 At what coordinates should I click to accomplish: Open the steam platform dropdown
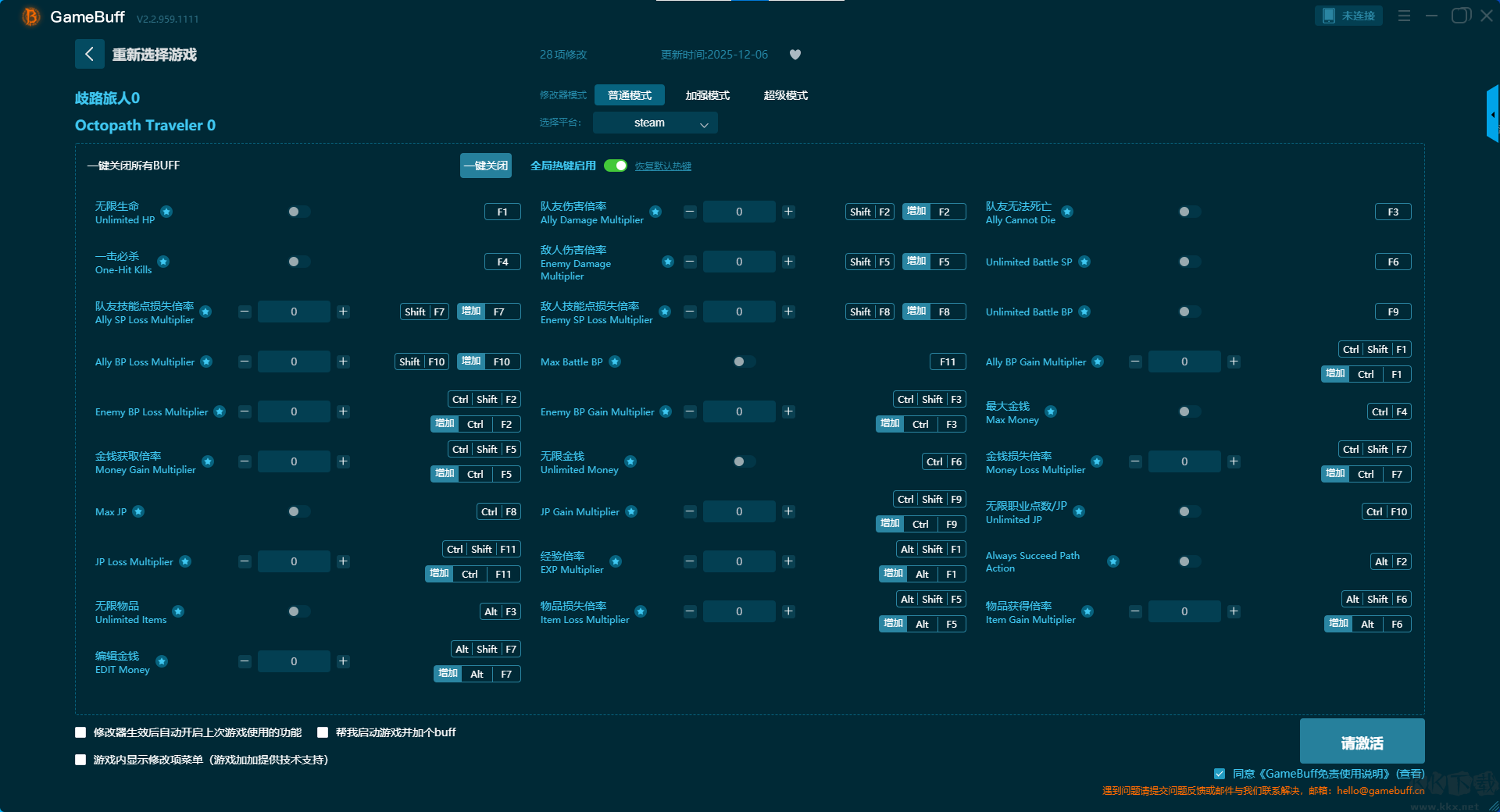[x=655, y=123]
